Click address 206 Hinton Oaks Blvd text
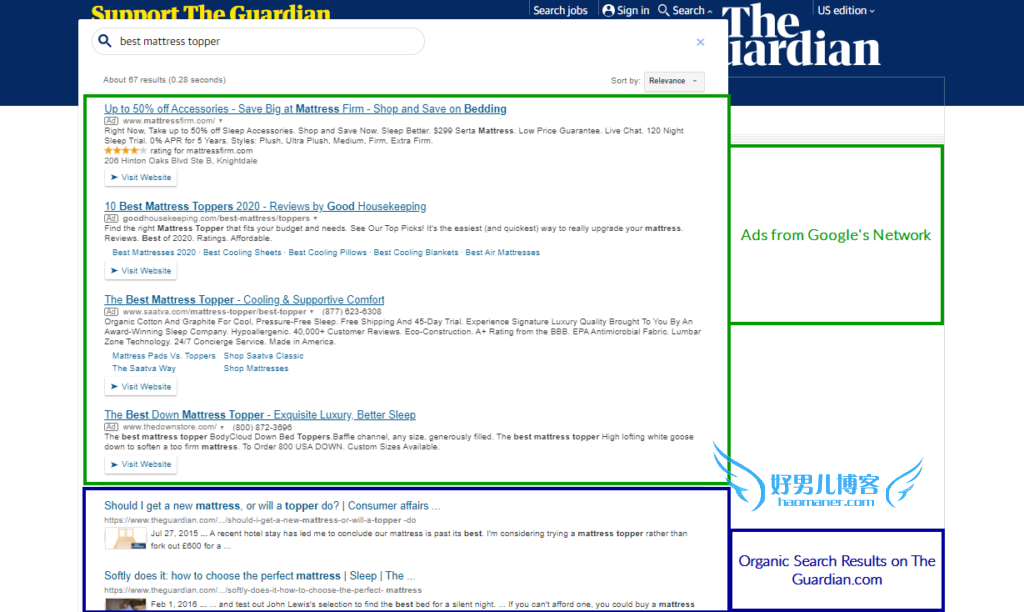 (181, 161)
